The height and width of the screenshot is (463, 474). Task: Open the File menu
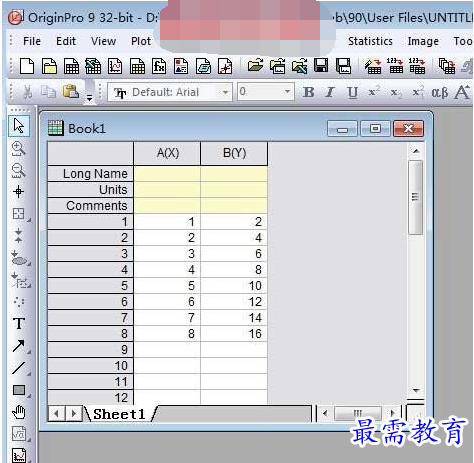click(32, 41)
